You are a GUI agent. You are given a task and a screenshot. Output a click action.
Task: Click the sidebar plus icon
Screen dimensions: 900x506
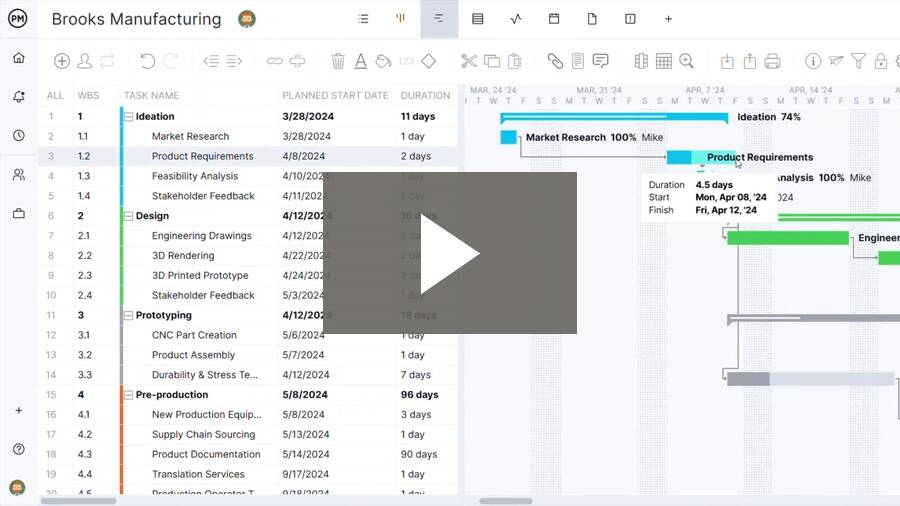(19, 410)
